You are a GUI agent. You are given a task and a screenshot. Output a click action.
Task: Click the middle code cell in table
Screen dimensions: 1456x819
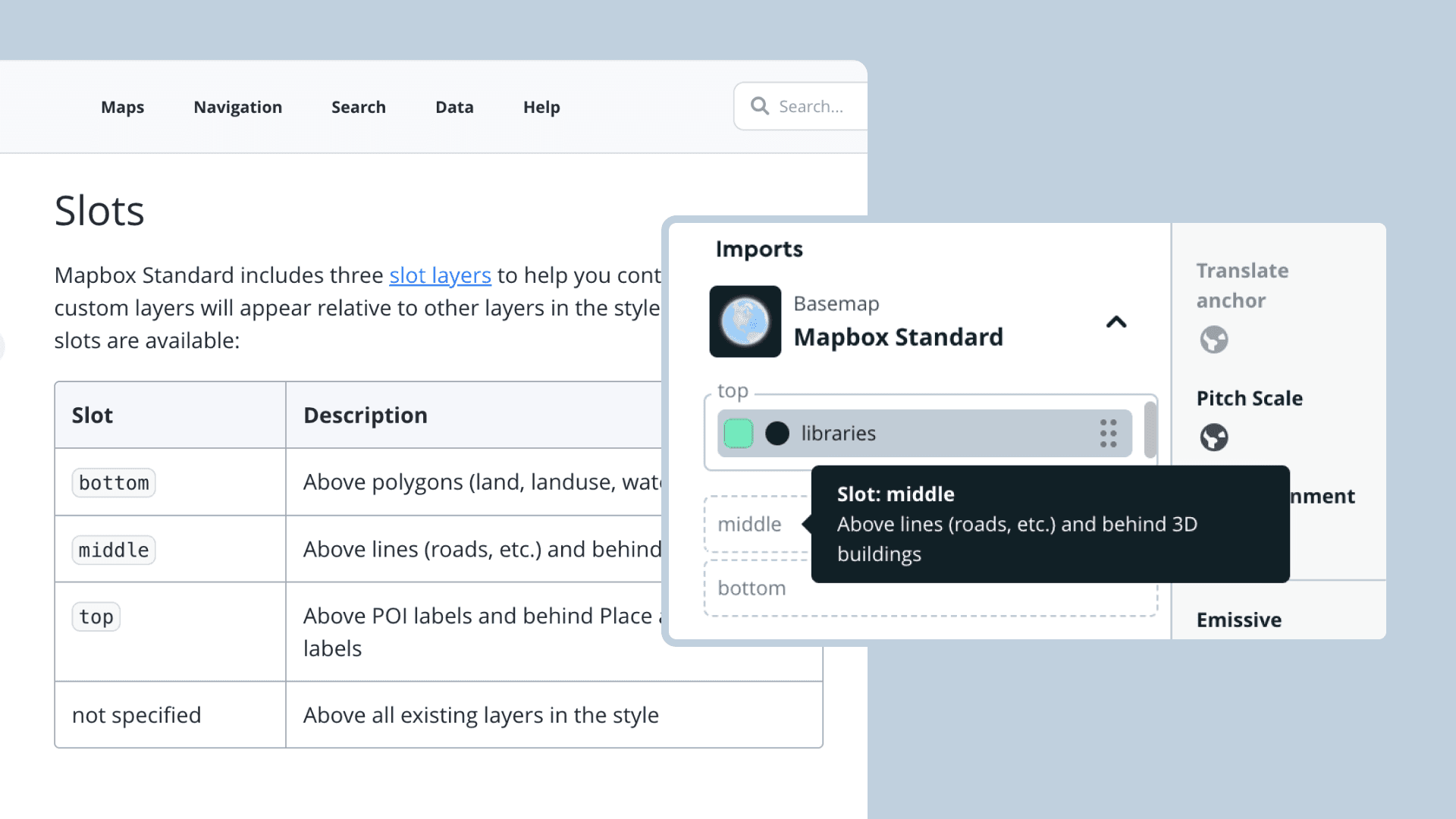114,550
